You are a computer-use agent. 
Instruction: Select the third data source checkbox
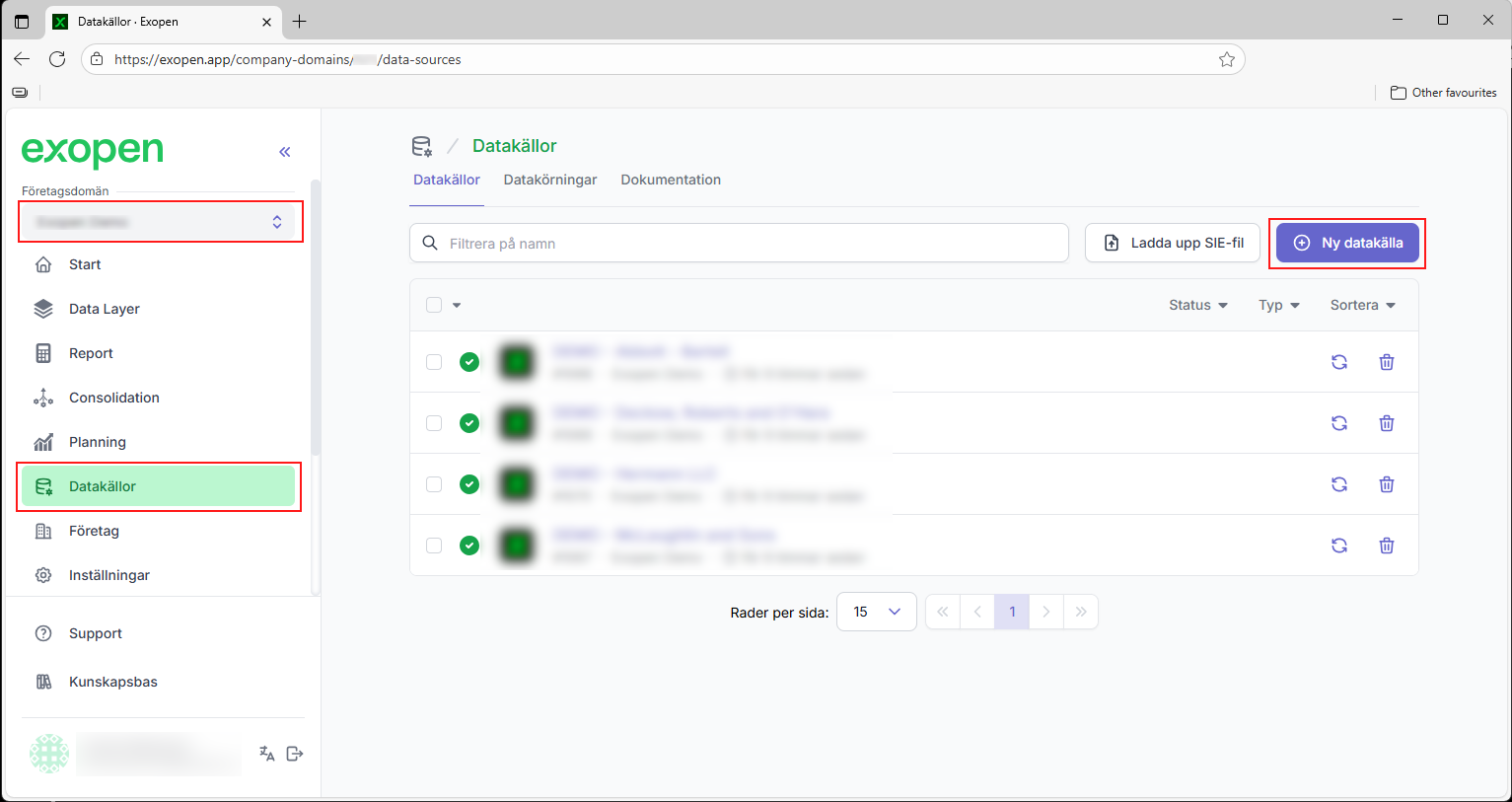[x=434, y=484]
